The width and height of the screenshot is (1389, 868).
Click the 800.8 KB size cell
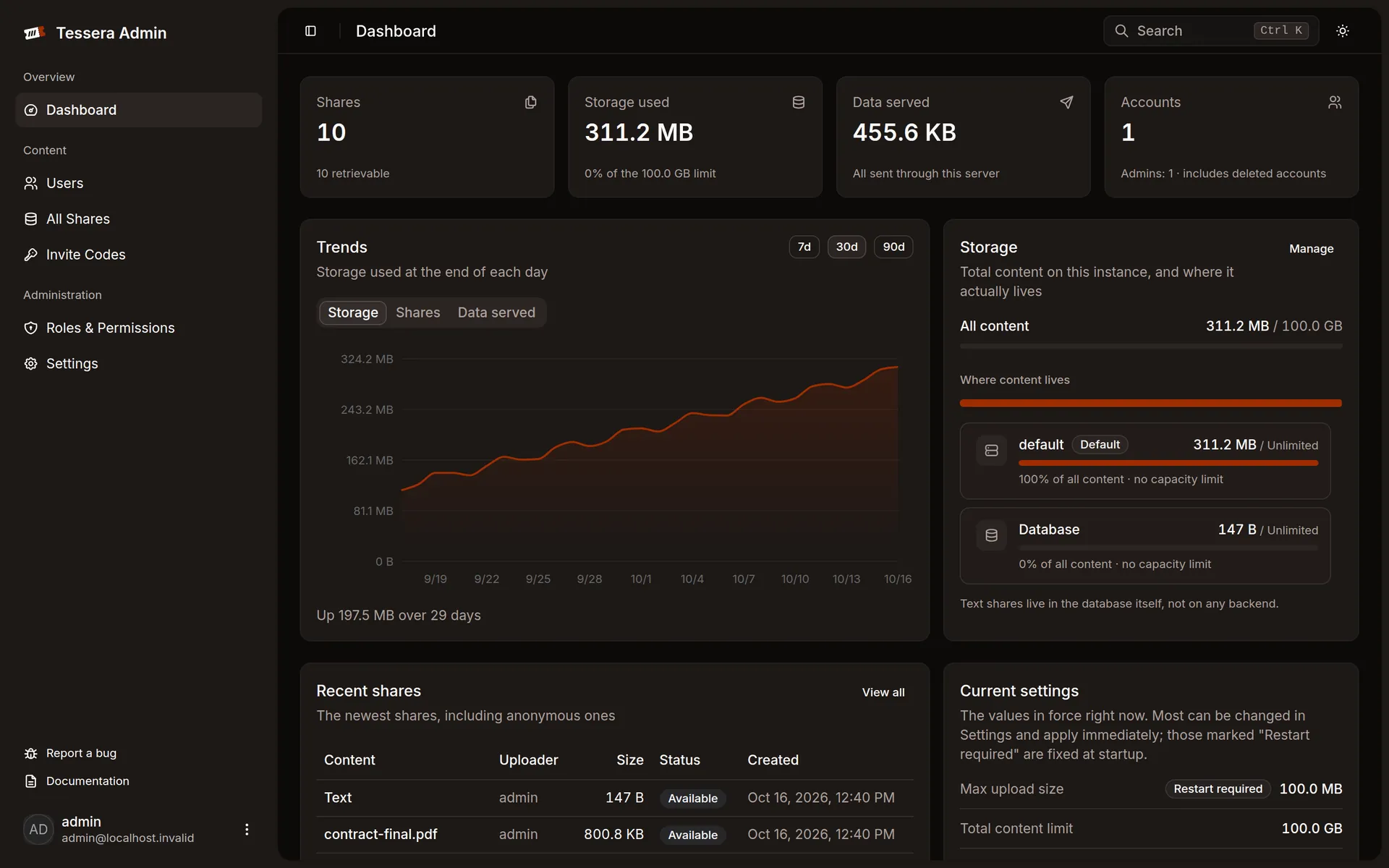pyautogui.click(x=613, y=835)
